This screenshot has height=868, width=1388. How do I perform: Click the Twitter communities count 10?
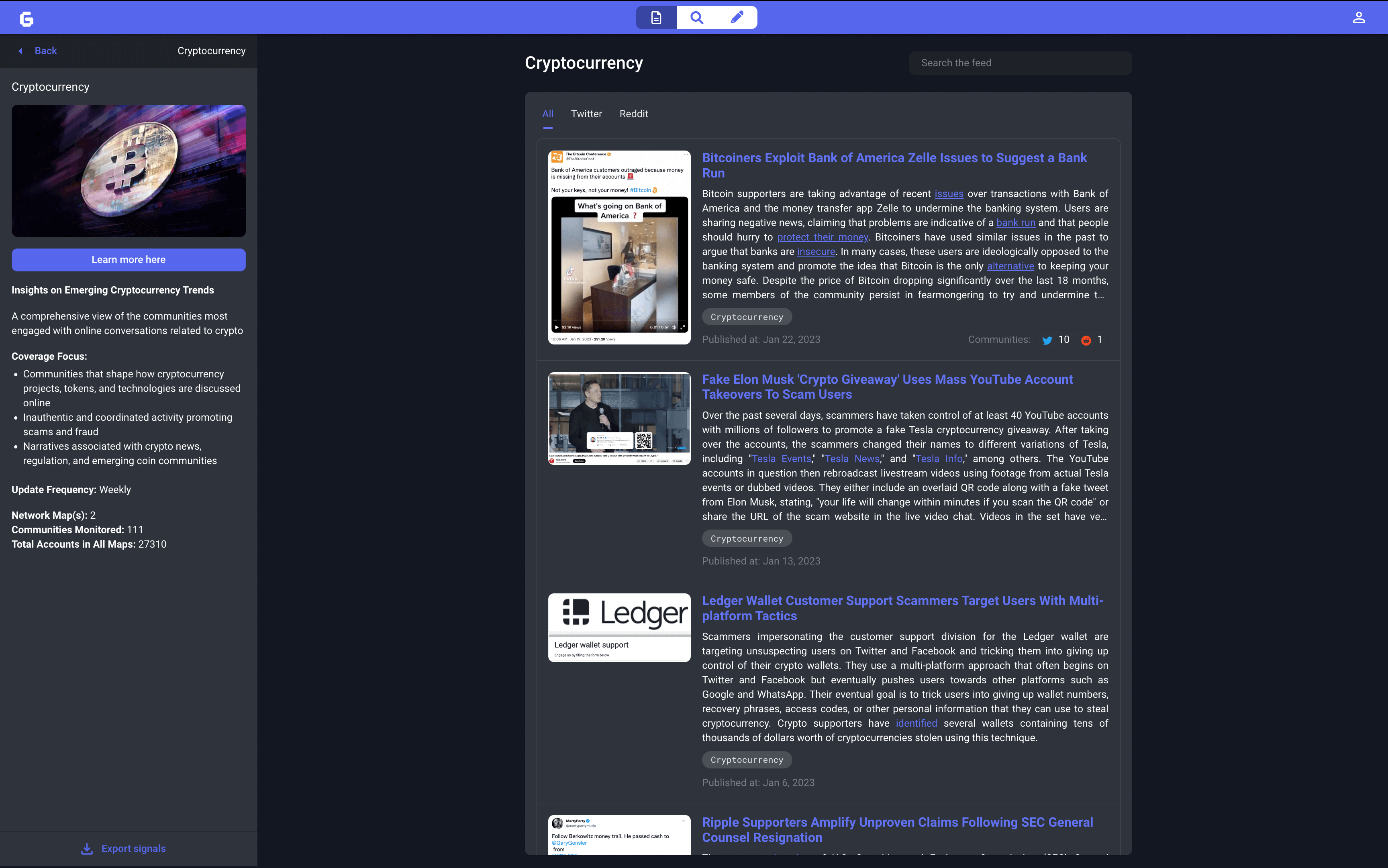(x=1063, y=340)
